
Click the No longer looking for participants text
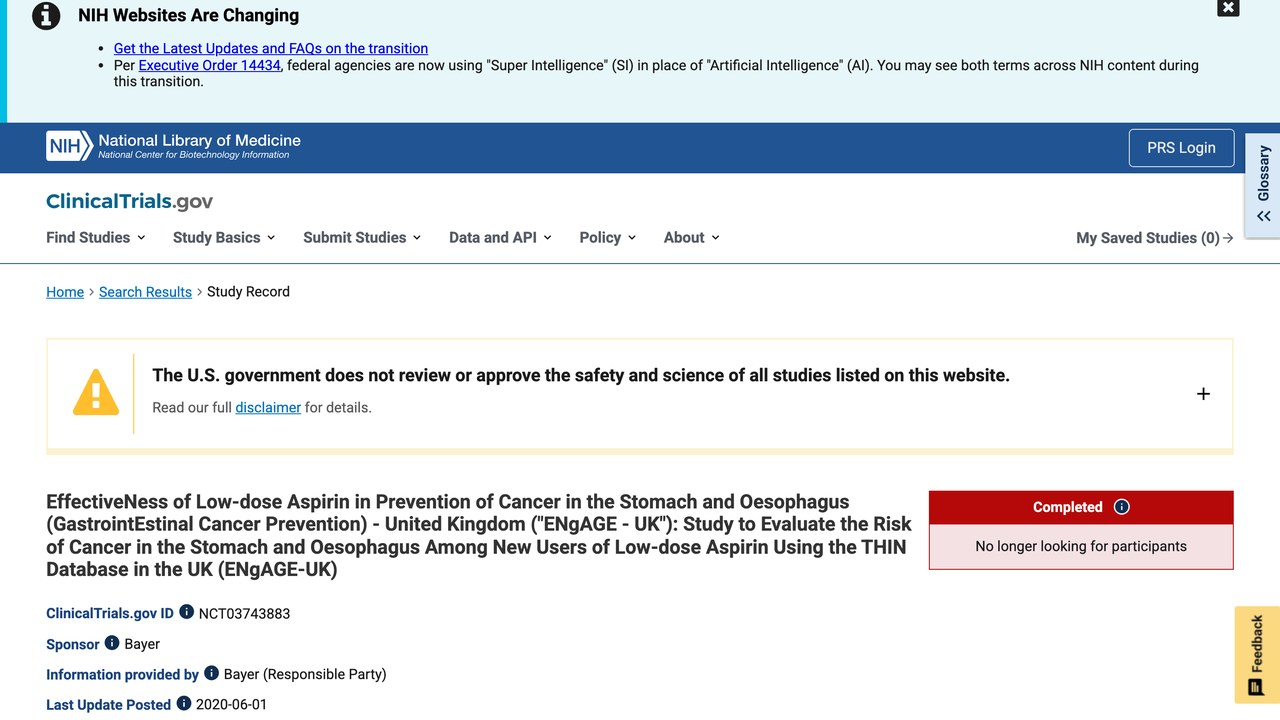coord(1081,546)
